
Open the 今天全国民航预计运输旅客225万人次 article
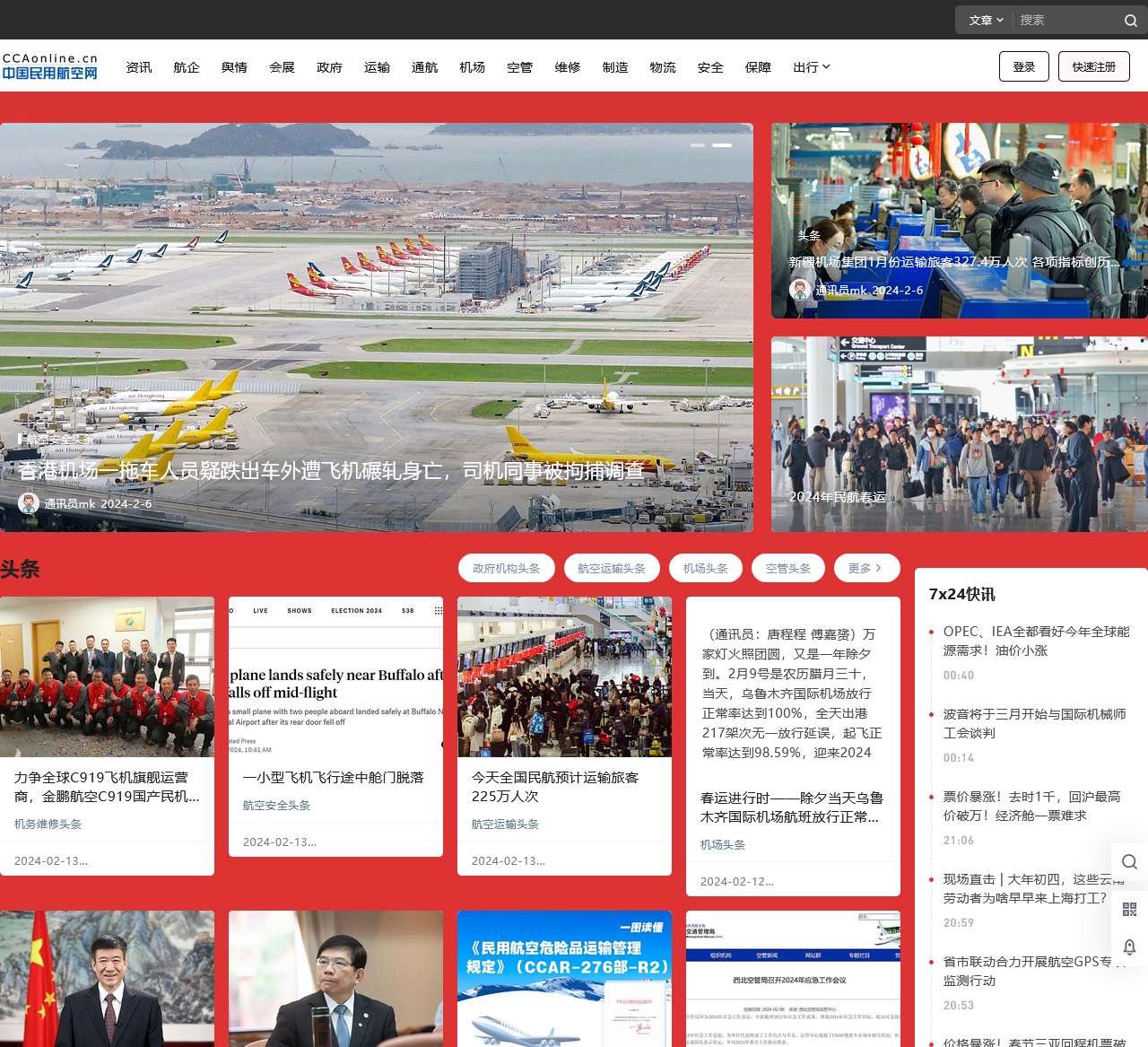(x=555, y=787)
